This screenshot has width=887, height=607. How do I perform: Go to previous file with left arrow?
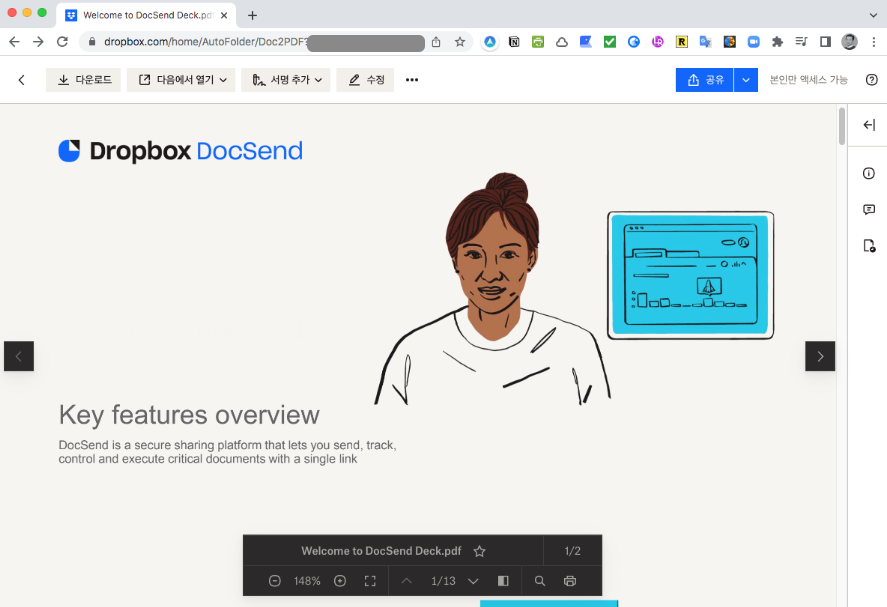19,356
